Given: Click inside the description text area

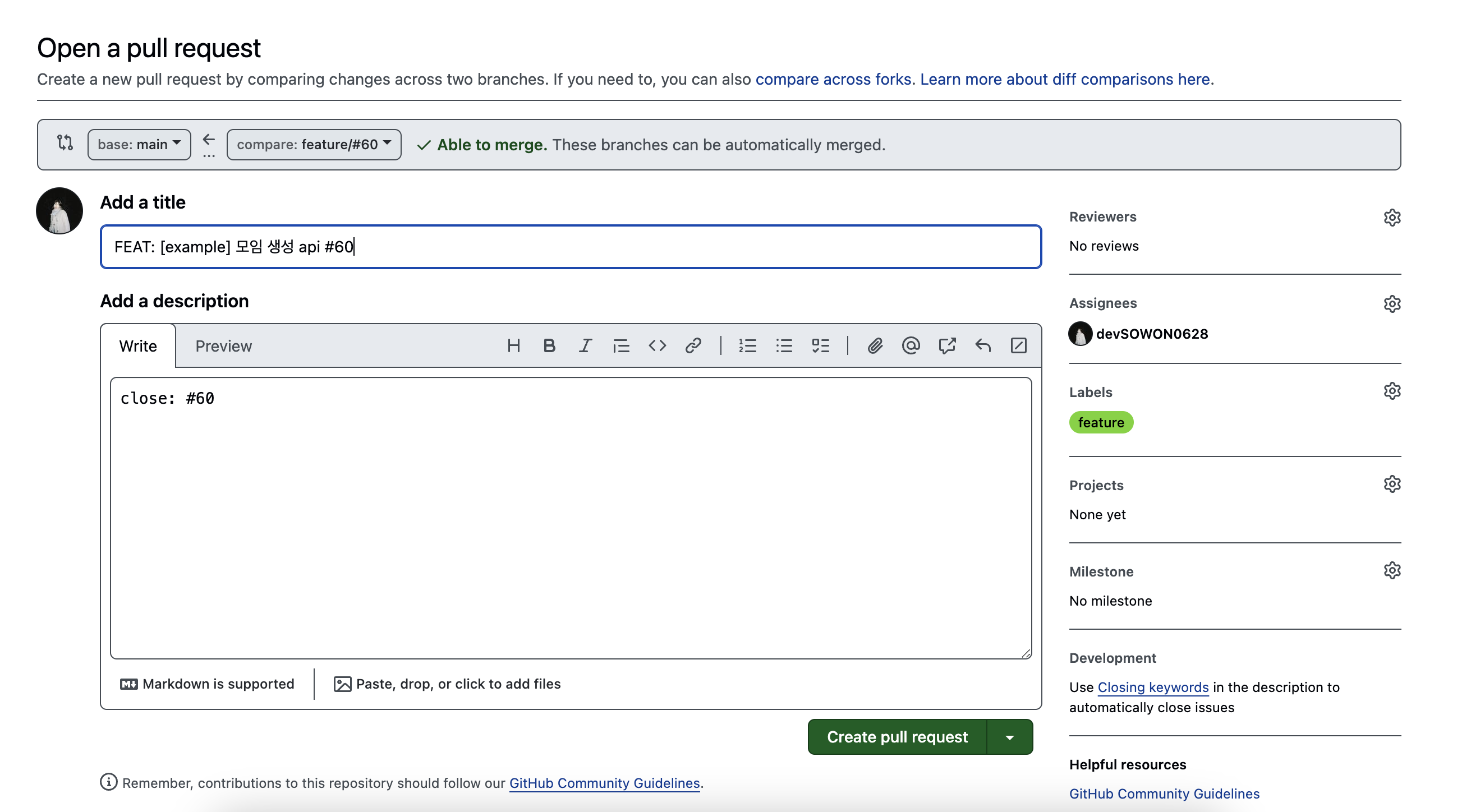Looking at the screenshot, I should [x=571, y=518].
